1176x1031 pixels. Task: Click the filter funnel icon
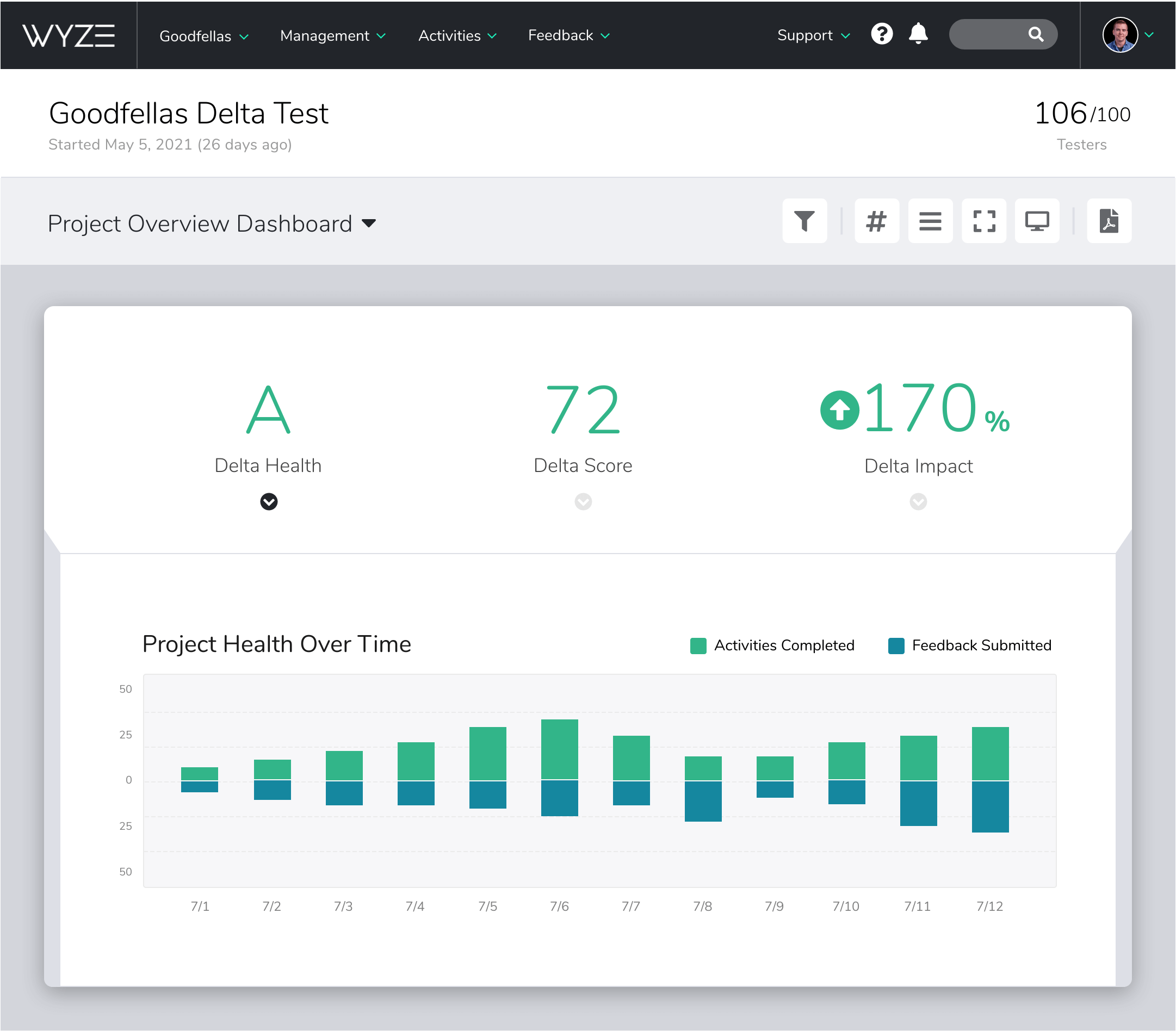coord(804,221)
